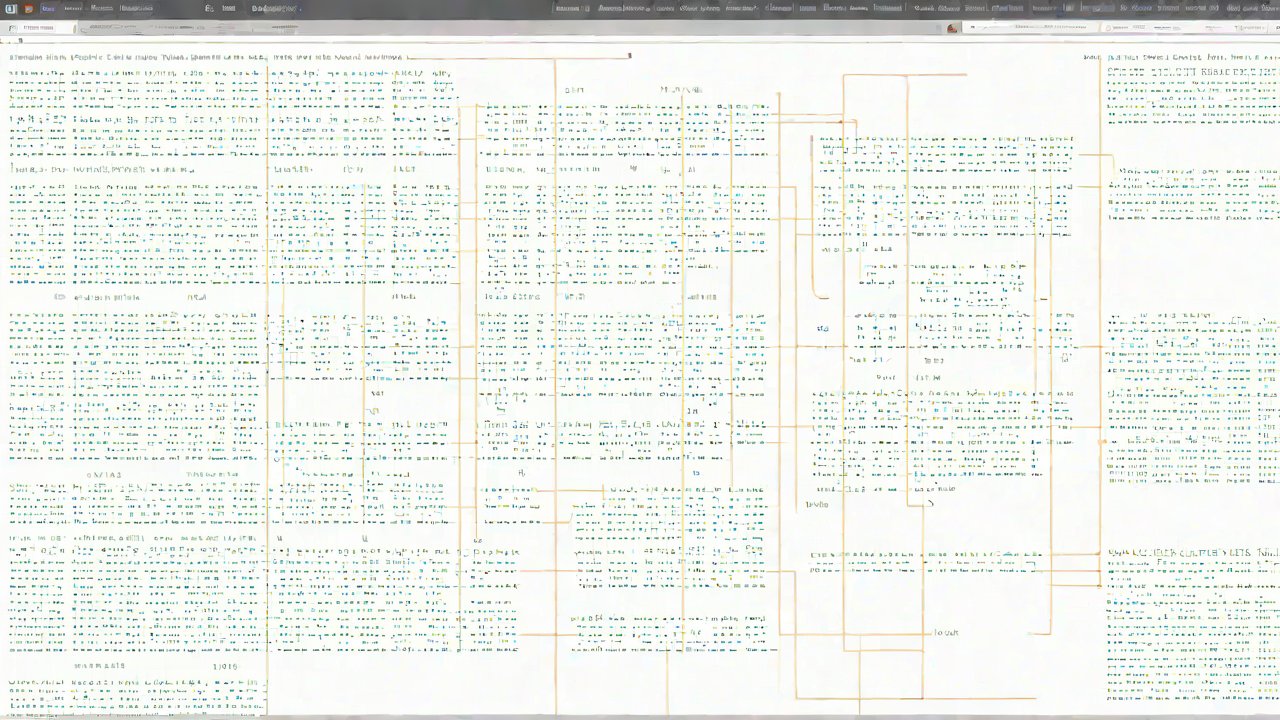Select the first tab in the second row
1280x720 pixels.
pos(40,28)
